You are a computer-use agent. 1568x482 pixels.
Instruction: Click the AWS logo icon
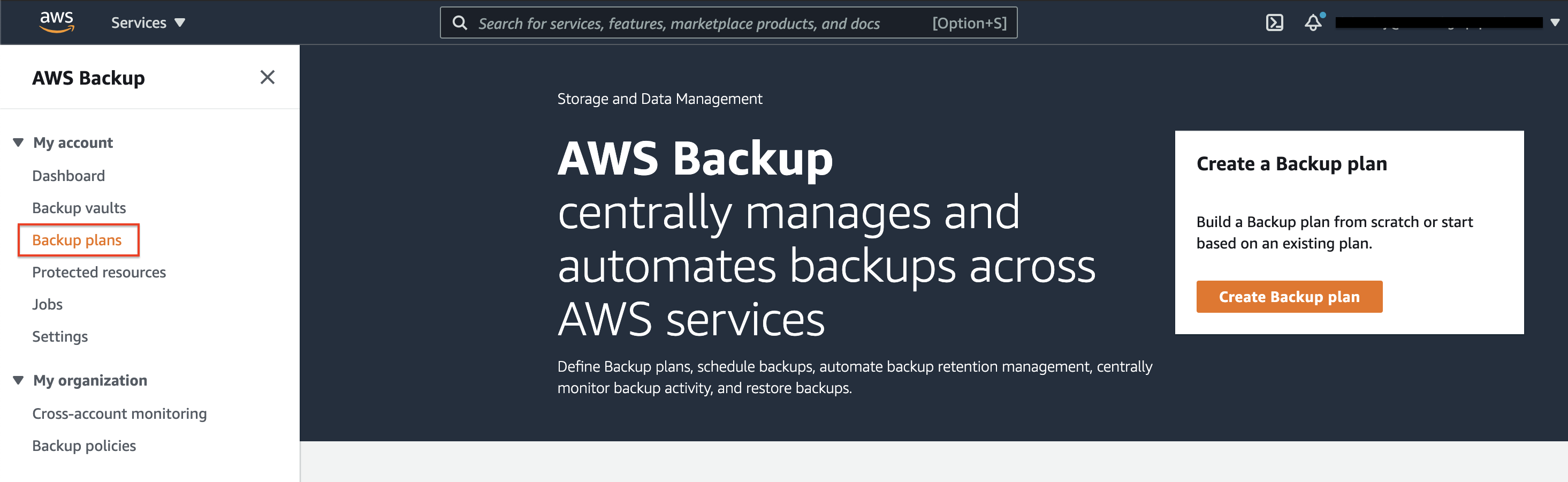tap(57, 22)
